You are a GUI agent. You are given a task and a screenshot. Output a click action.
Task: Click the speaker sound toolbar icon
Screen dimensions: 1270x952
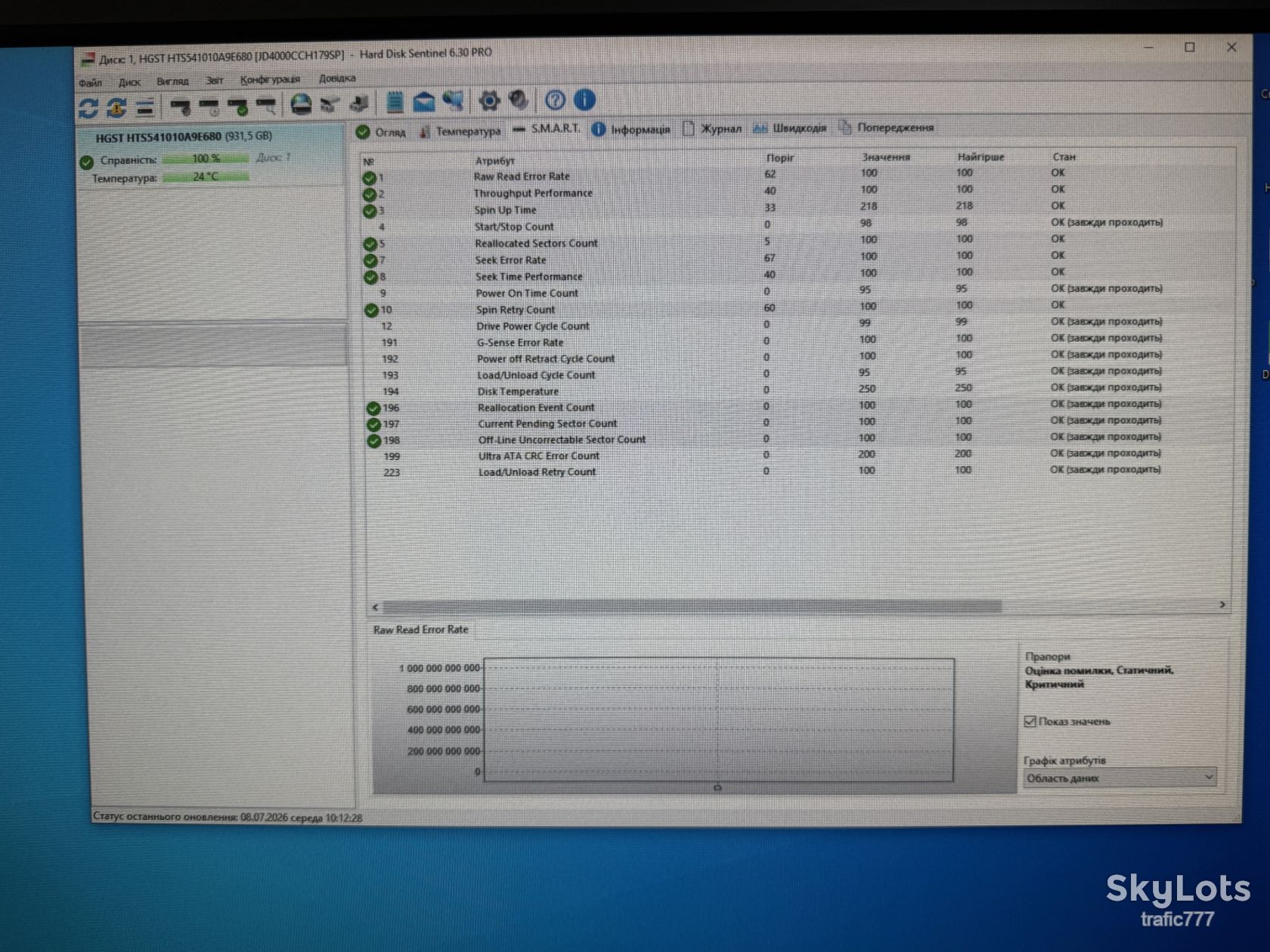coord(519,100)
